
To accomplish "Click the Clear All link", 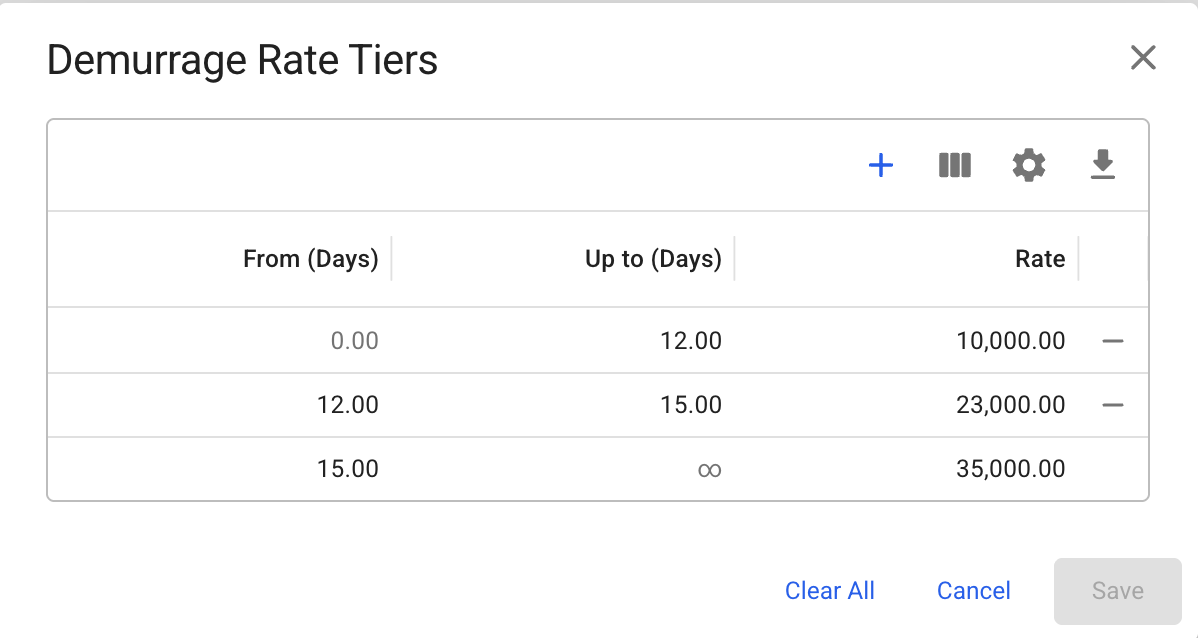I will pyautogui.click(x=830, y=591).
